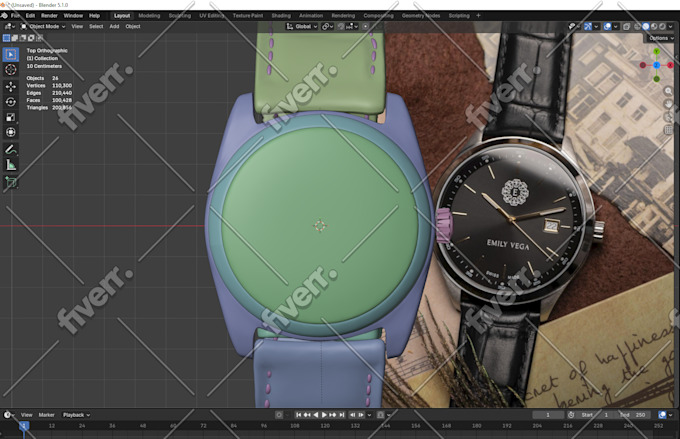Open the File menu
This screenshot has height=439, width=680.
click(16, 16)
